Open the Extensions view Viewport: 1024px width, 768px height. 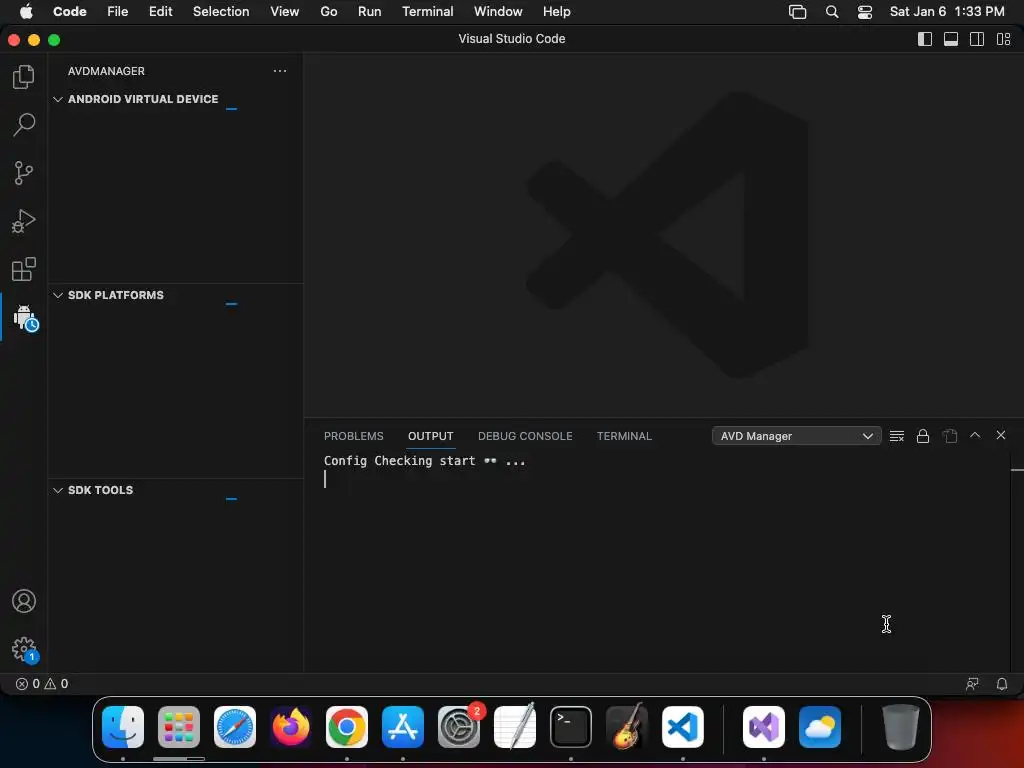pos(24,269)
